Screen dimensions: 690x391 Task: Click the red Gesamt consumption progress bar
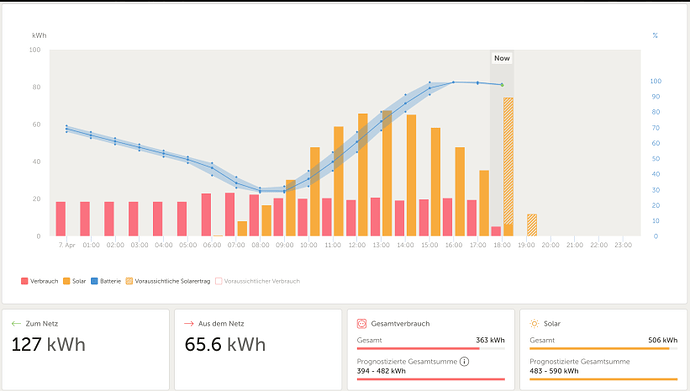pos(431,348)
